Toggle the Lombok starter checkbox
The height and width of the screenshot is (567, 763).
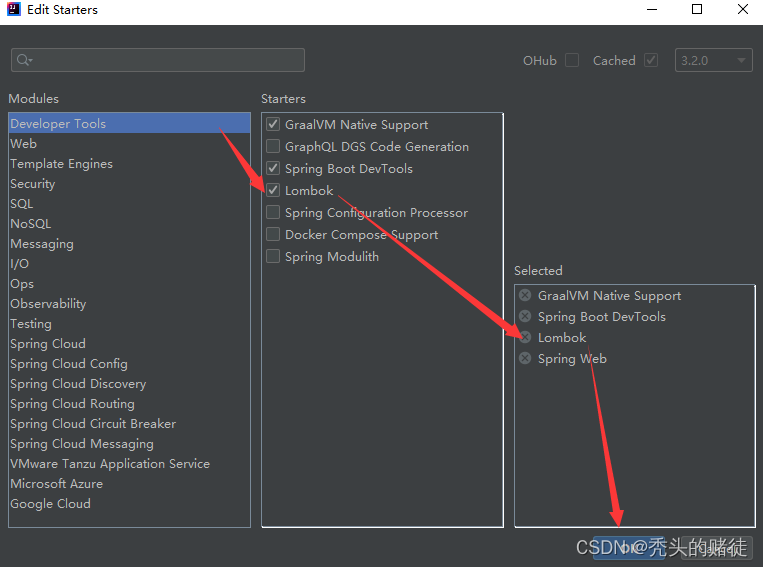[x=273, y=190]
